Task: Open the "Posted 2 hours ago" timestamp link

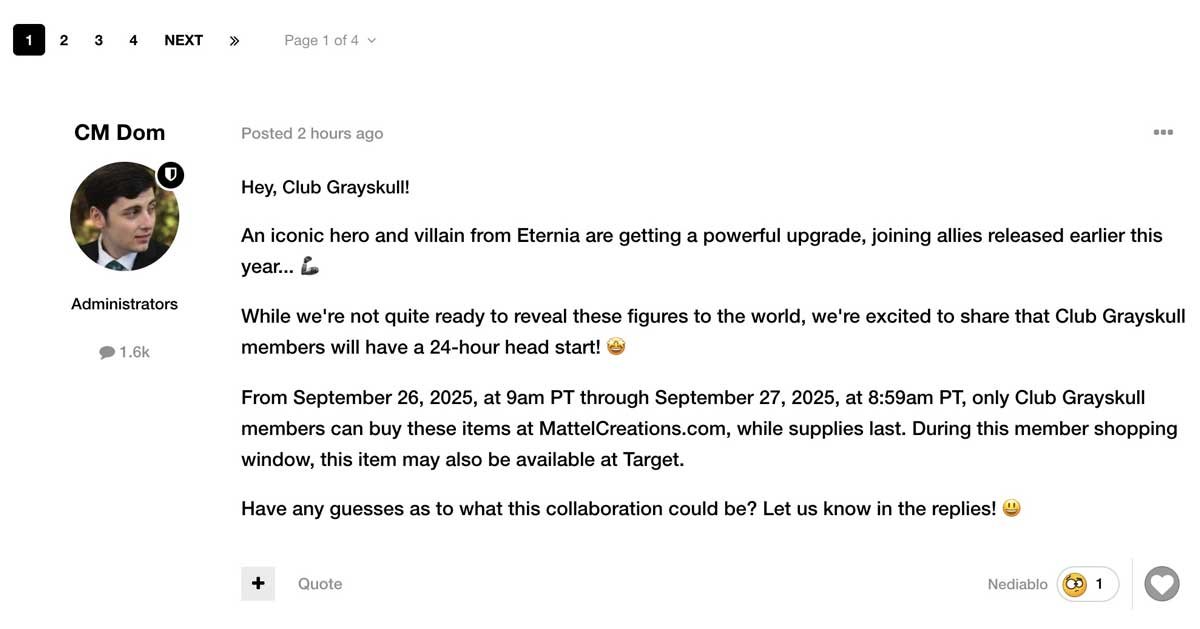Action: pos(312,133)
